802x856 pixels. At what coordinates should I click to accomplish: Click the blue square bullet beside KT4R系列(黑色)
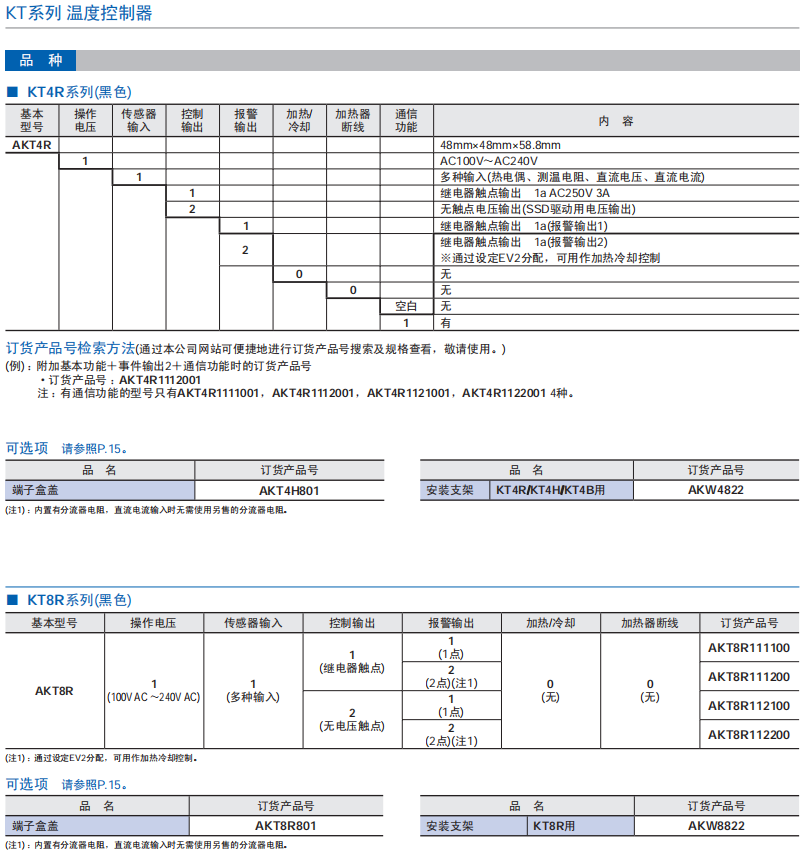(13, 92)
